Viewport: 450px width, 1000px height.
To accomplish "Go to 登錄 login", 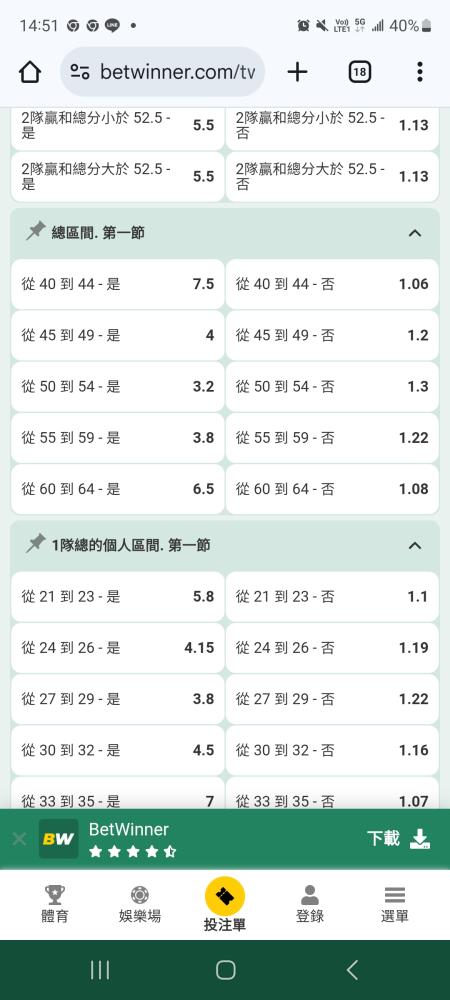I will (x=310, y=904).
